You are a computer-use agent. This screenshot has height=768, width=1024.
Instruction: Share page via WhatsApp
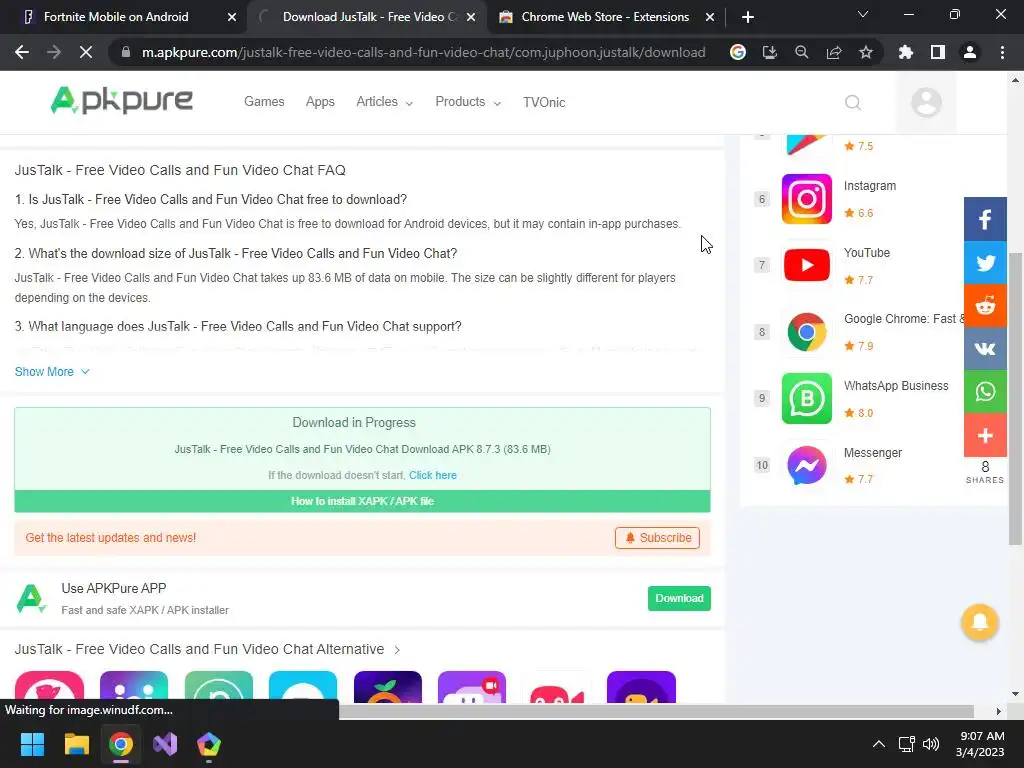[x=985, y=392]
